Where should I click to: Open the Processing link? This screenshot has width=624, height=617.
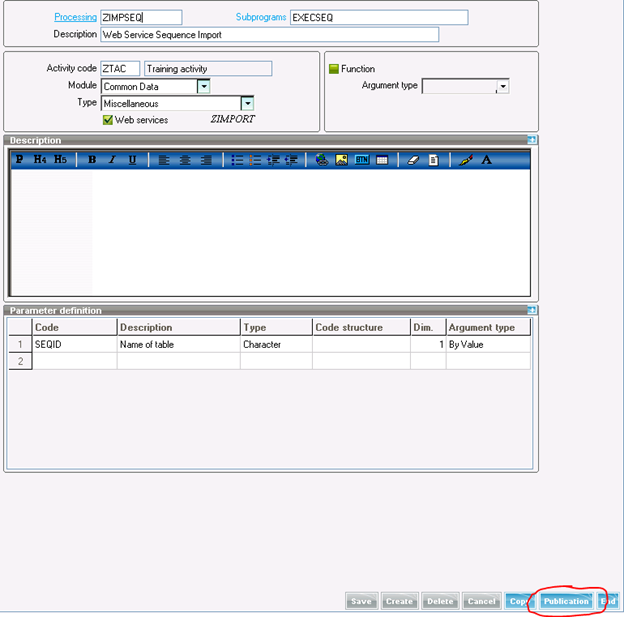[x=75, y=17]
